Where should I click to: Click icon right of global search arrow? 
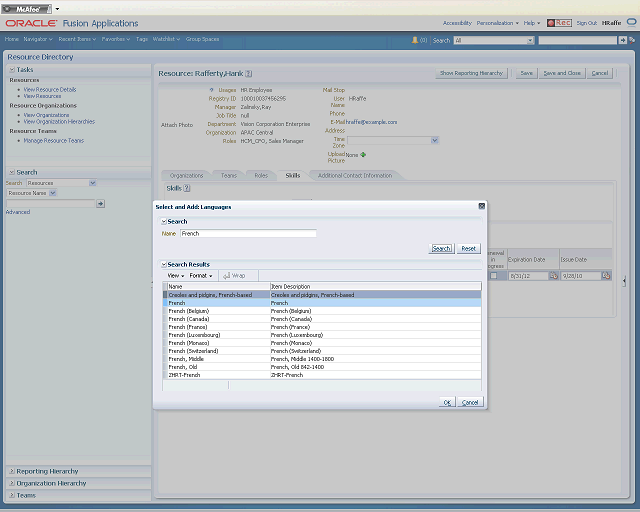(632, 40)
